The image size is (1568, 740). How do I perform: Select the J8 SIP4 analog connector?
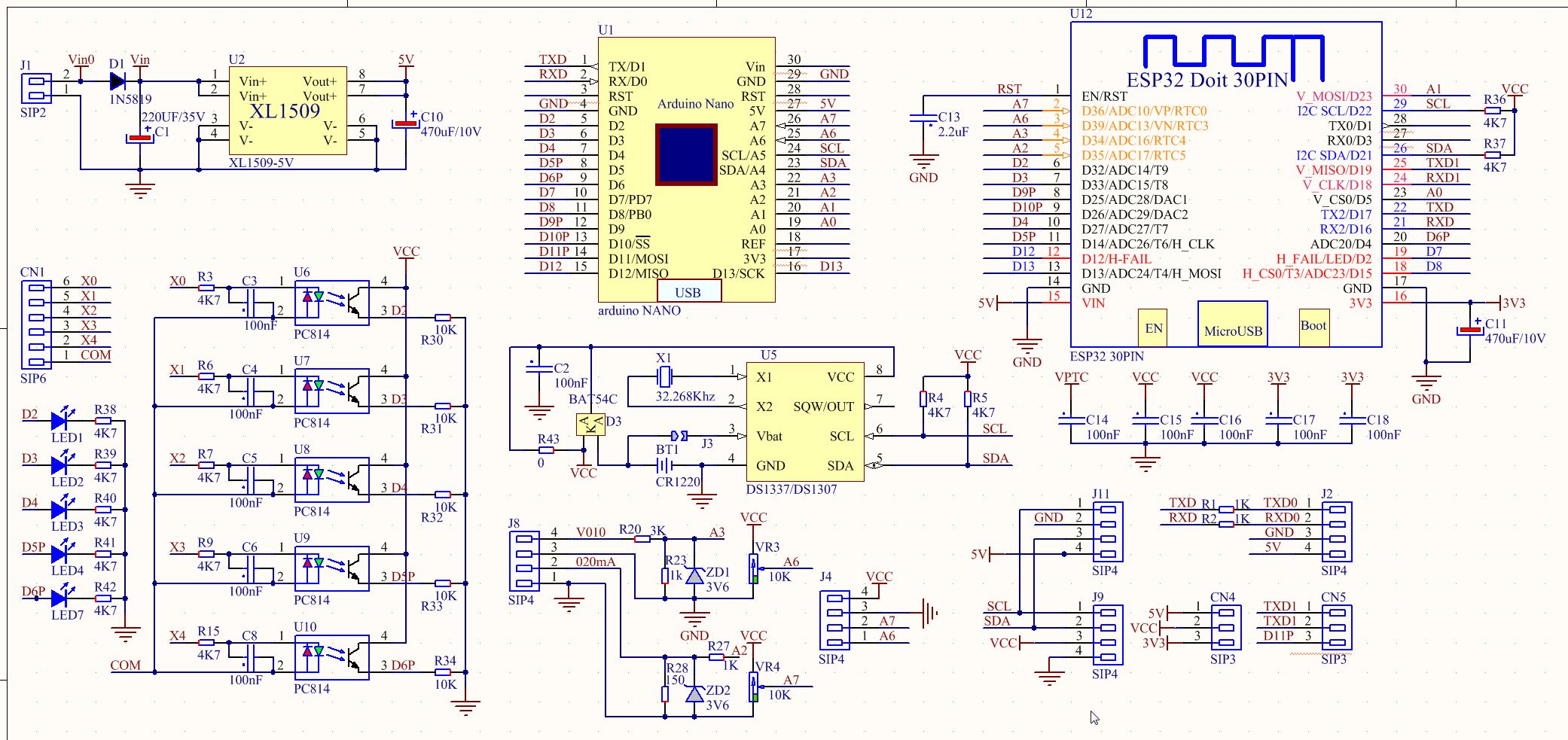tap(524, 561)
